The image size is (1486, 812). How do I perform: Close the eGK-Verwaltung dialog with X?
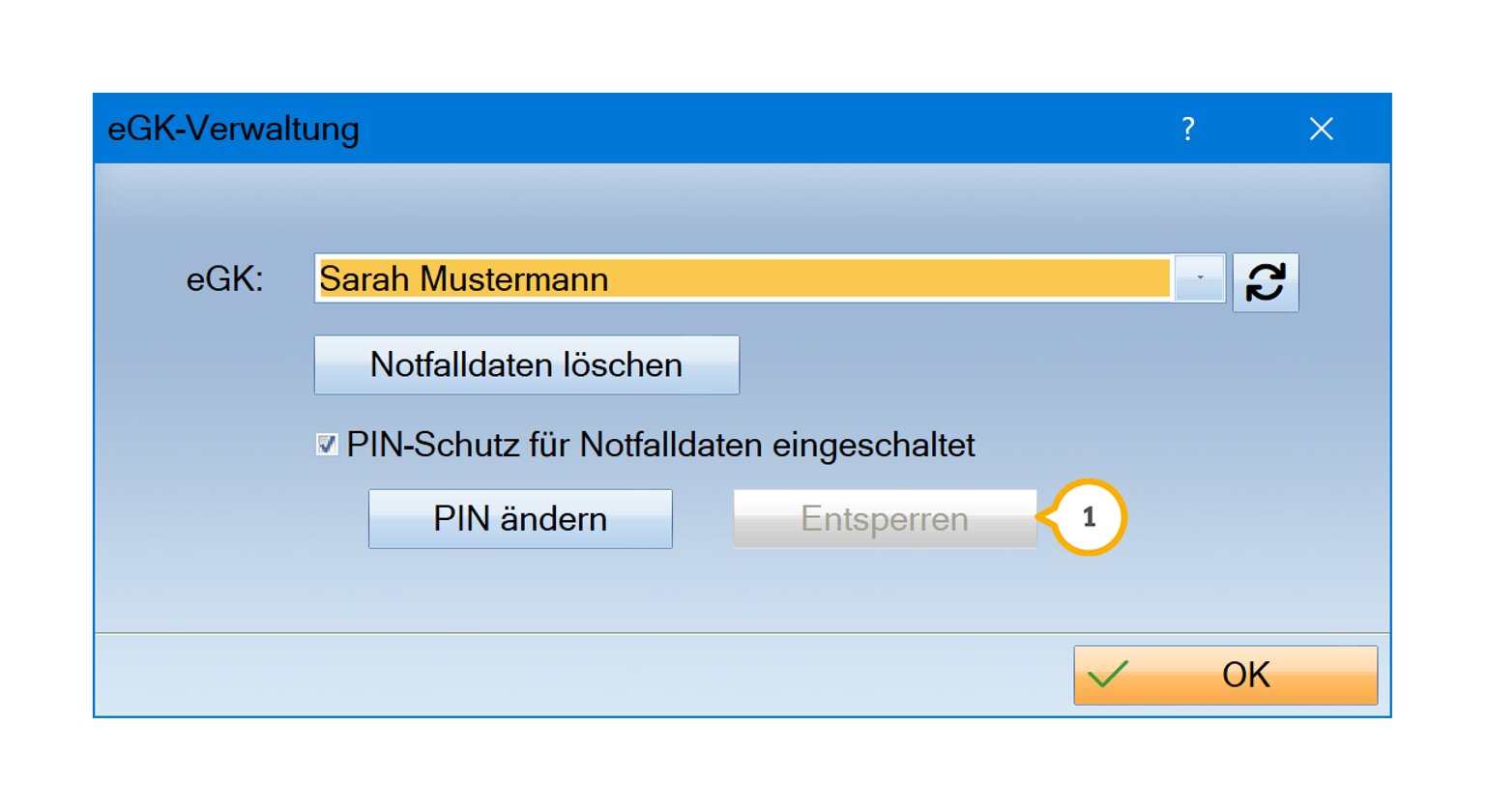pos(1321,129)
